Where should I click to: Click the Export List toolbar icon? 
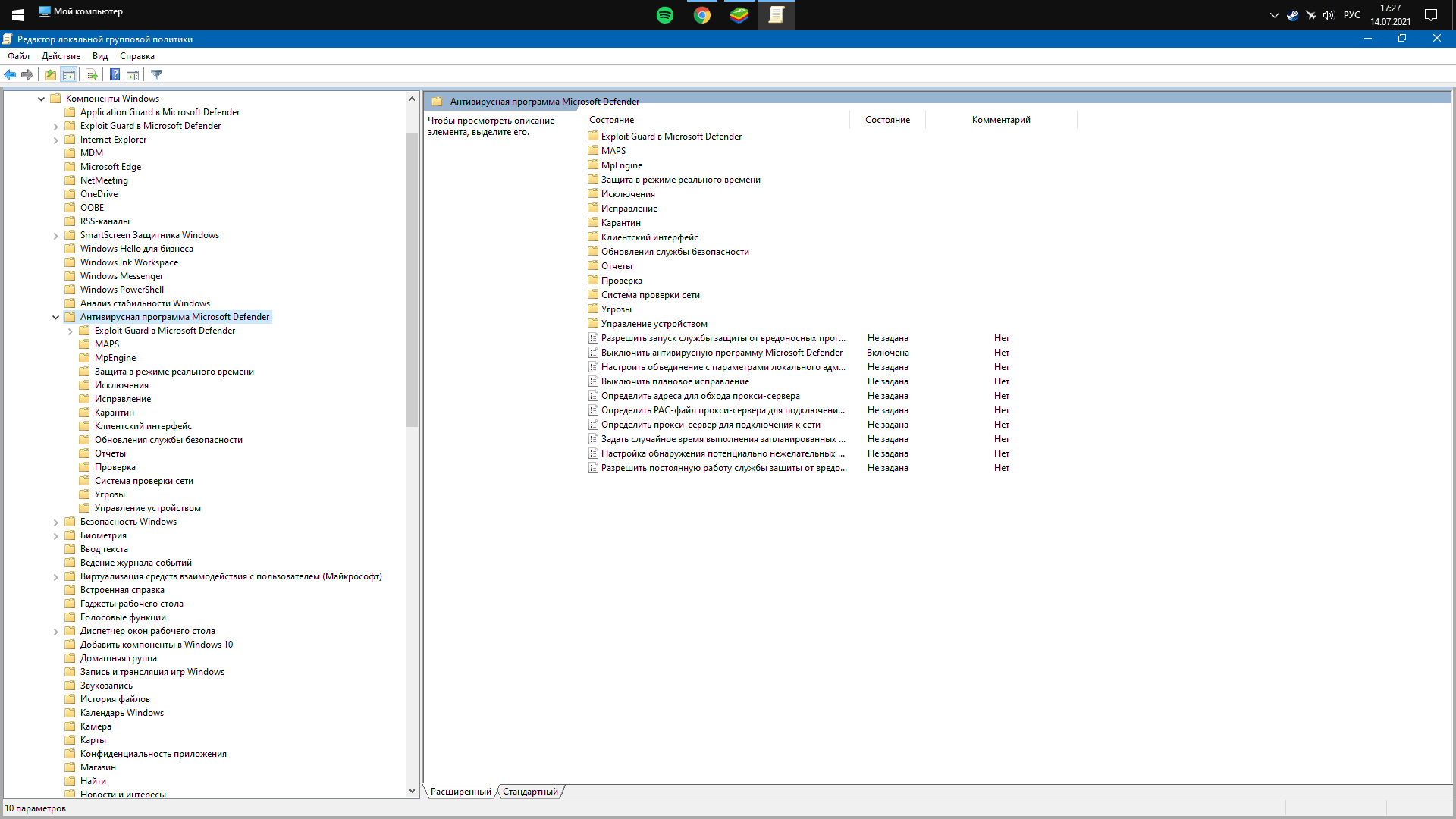click(92, 74)
